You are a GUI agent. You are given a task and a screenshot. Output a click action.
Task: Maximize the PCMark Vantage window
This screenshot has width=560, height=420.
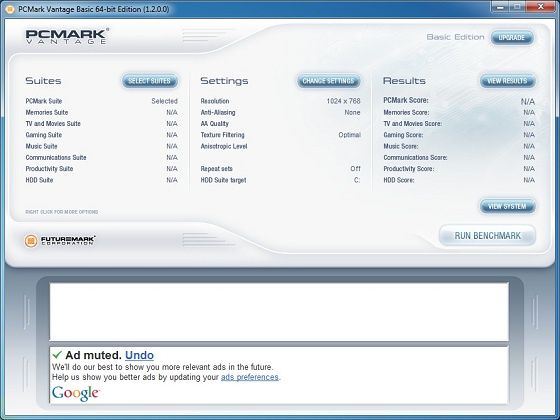pos(518,7)
